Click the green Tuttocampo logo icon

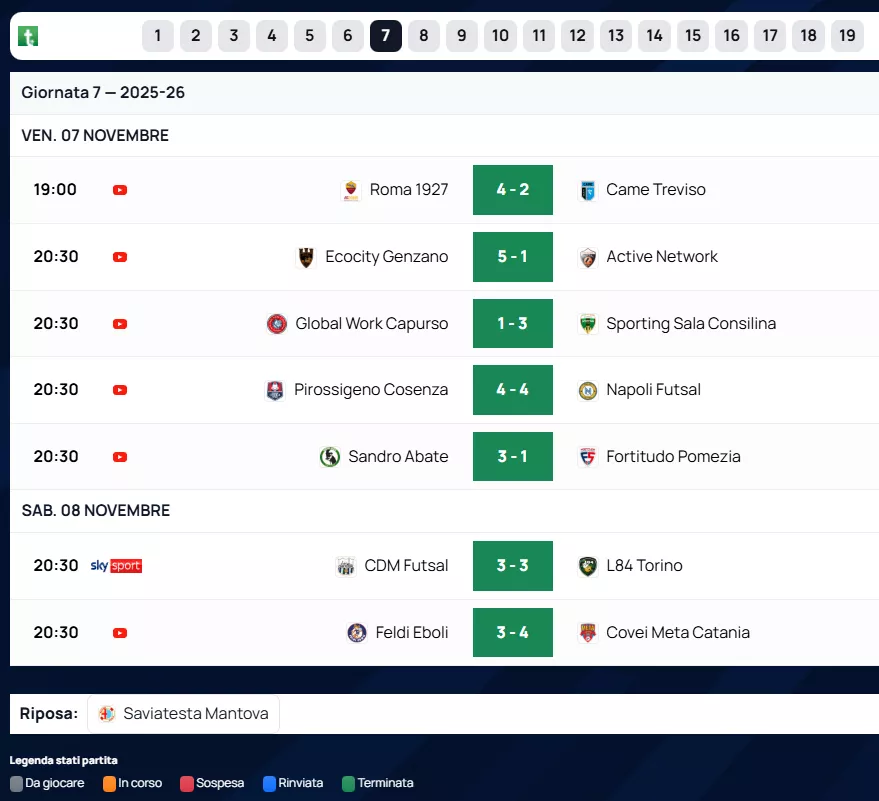point(28,37)
